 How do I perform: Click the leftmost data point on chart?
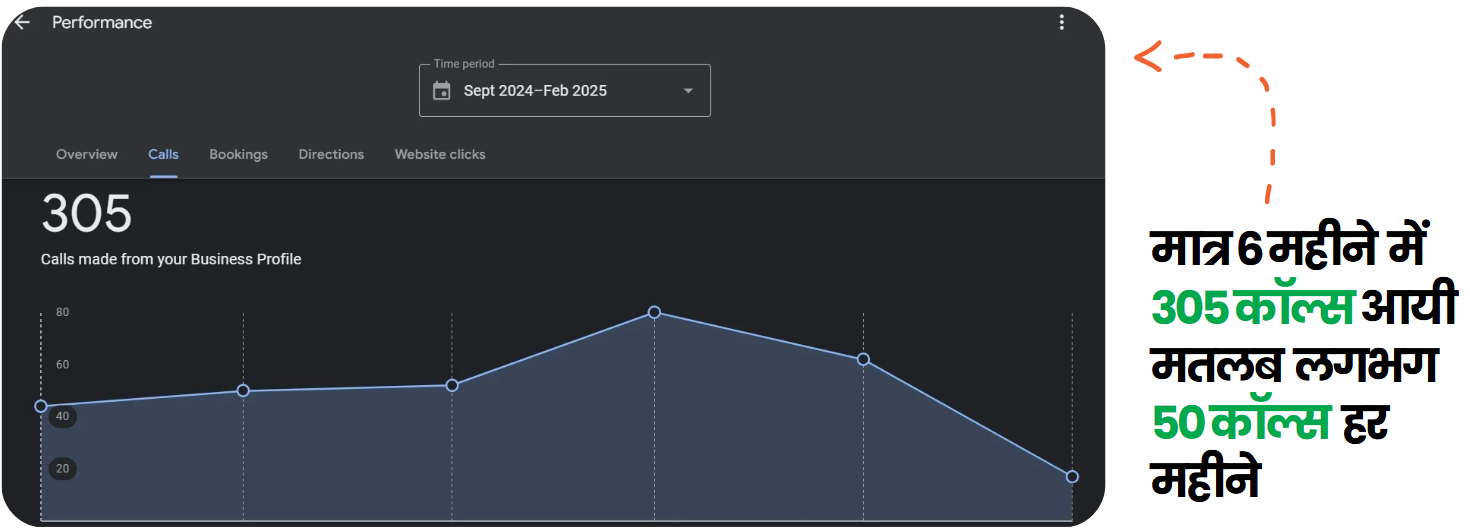(x=41, y=406)
